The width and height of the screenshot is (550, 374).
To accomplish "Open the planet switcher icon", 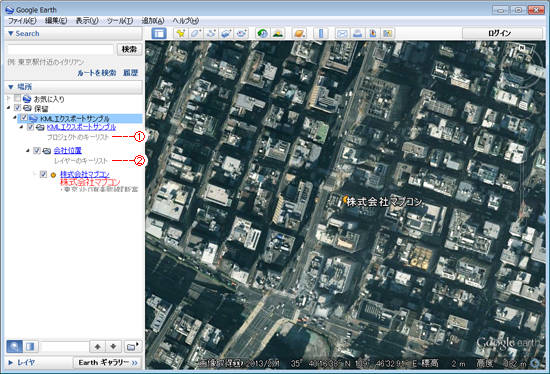I will coord(299,33).
